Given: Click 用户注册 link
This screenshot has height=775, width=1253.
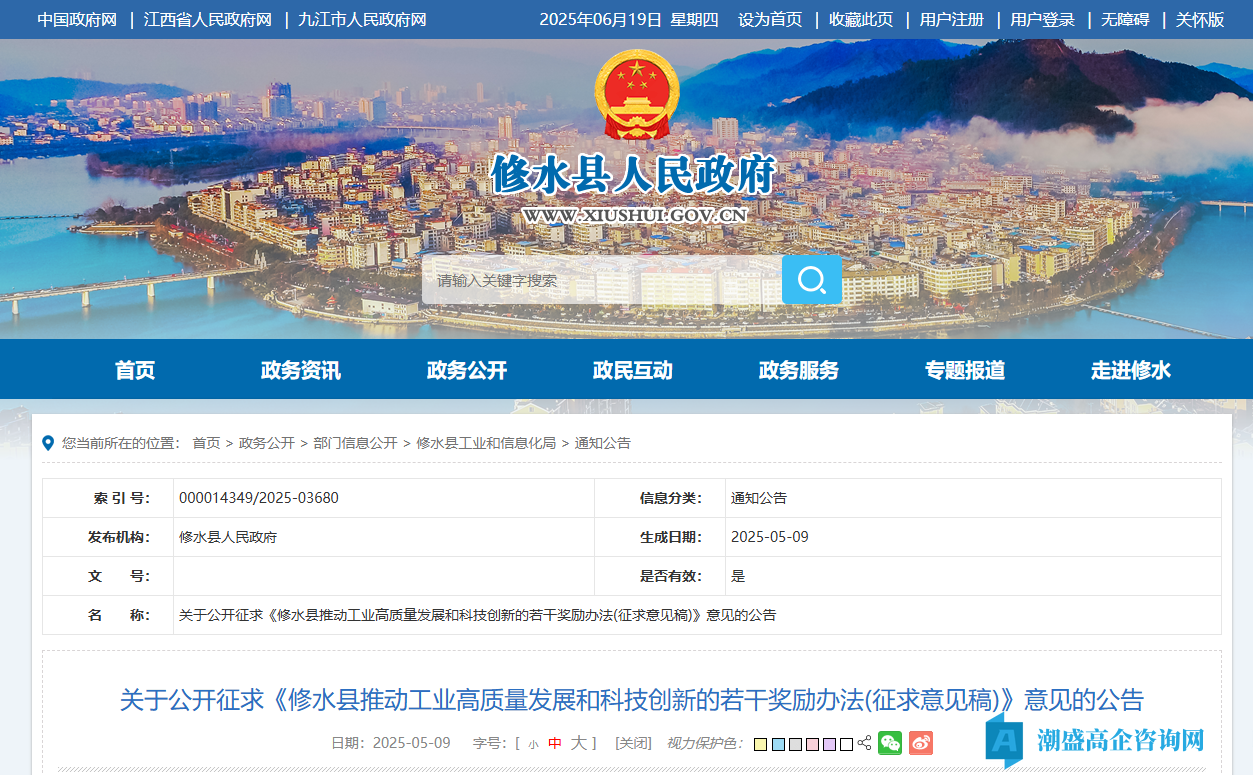Looking at the screenshot, I should (952, 19).
